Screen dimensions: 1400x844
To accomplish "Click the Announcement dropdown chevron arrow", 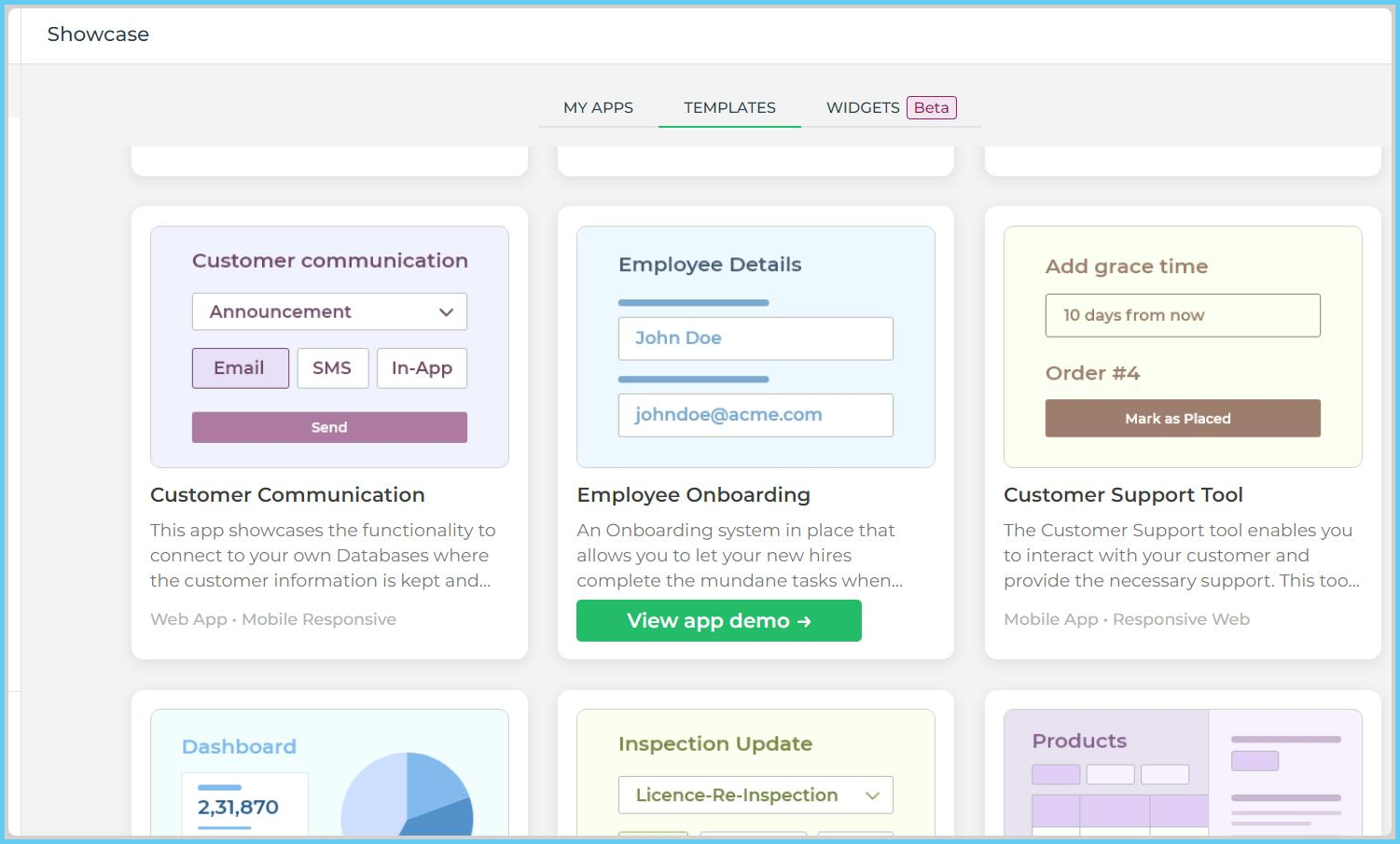I will [x=446, y=312].
